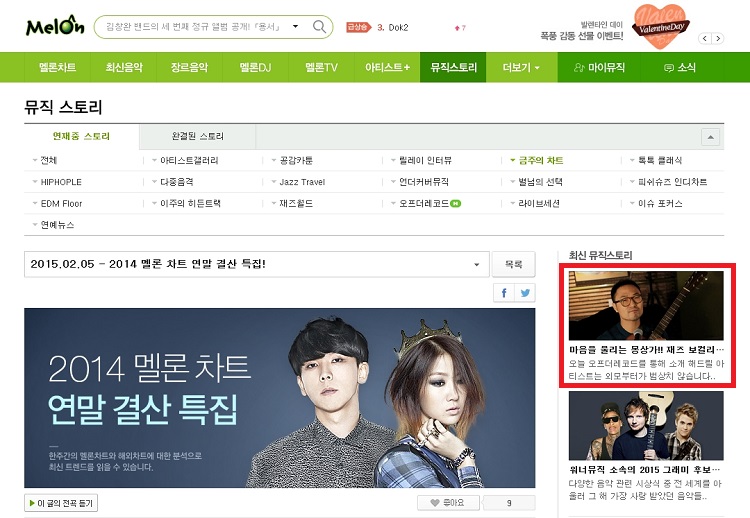750x518 pixels.
Task: Open 멜론차트 menu
Action: tap(57, 67)
